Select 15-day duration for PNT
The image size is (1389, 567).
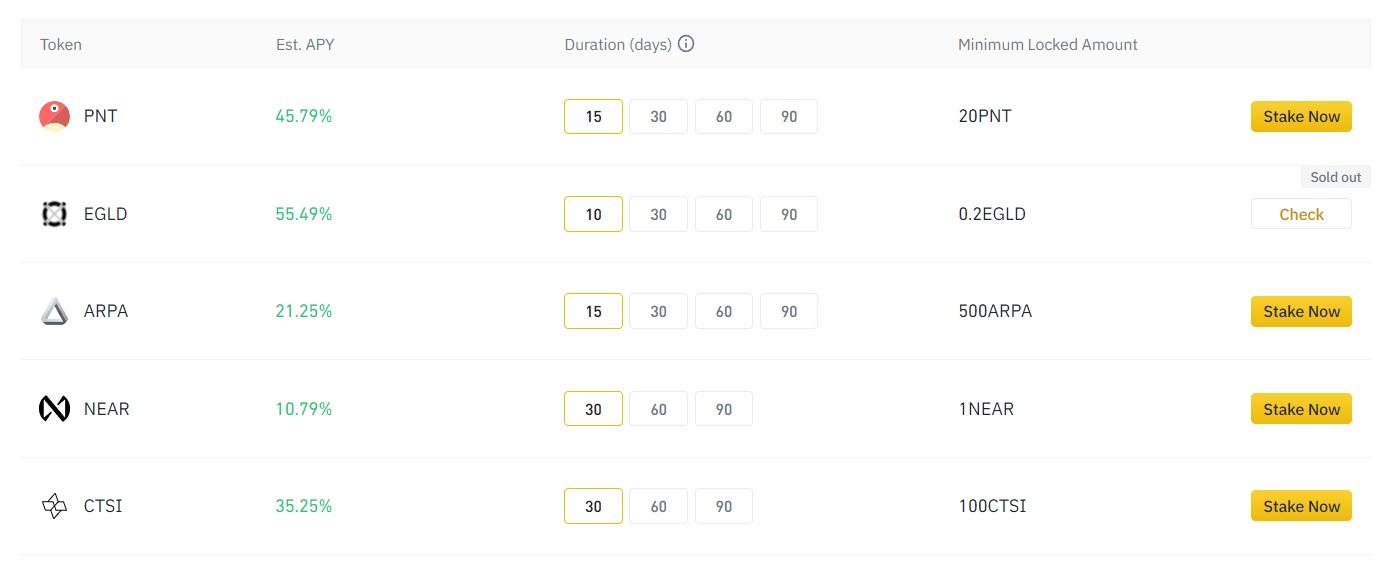point(593,116)
